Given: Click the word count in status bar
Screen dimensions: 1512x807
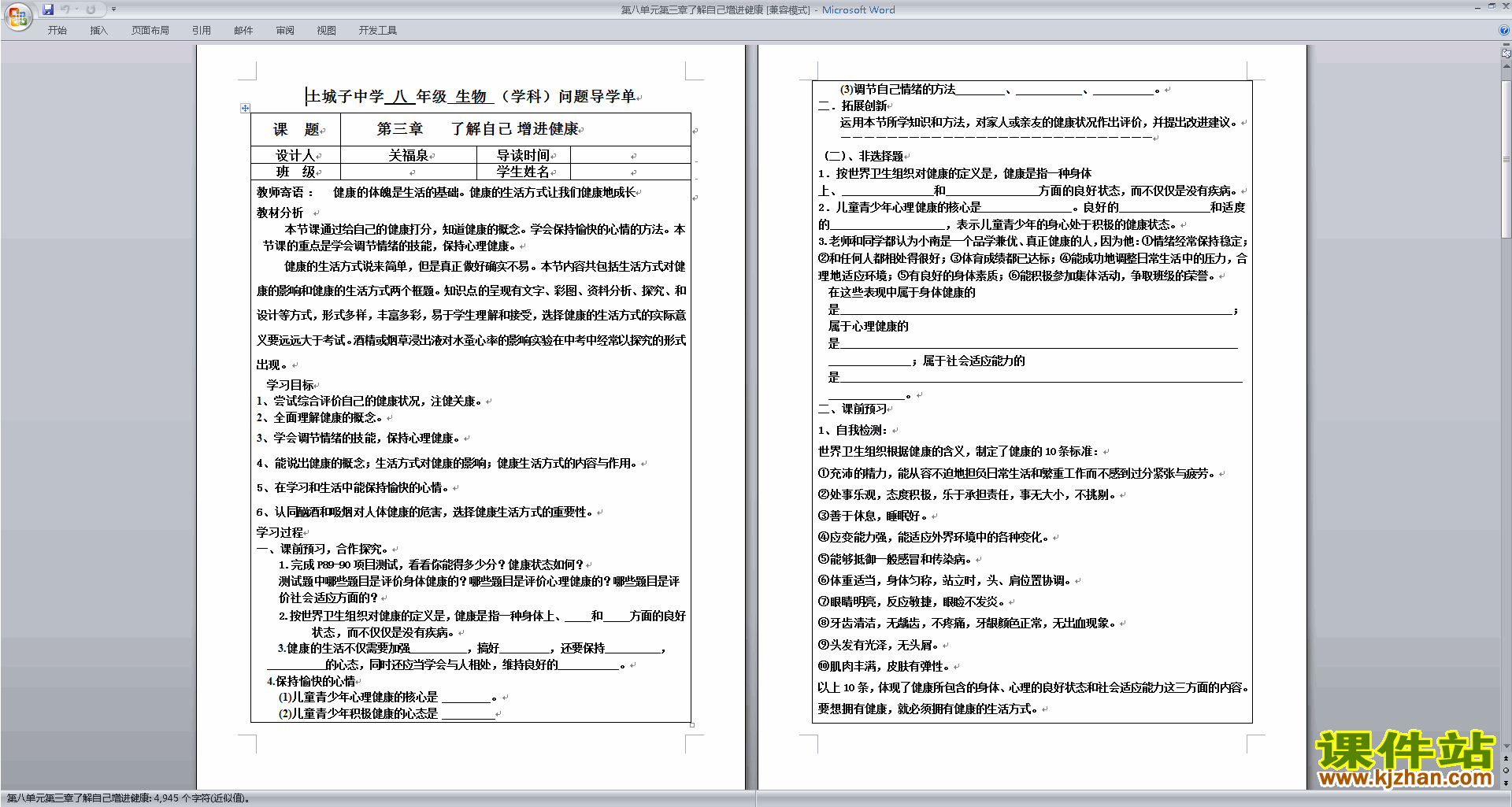Looking at the screenshot, I should pos(128,798).
